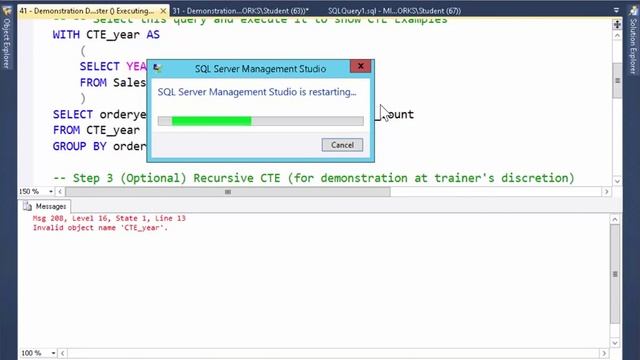Close the SQL Server Management Studio dialog
Screen dimensions: 640x360
tap(360, 66)
